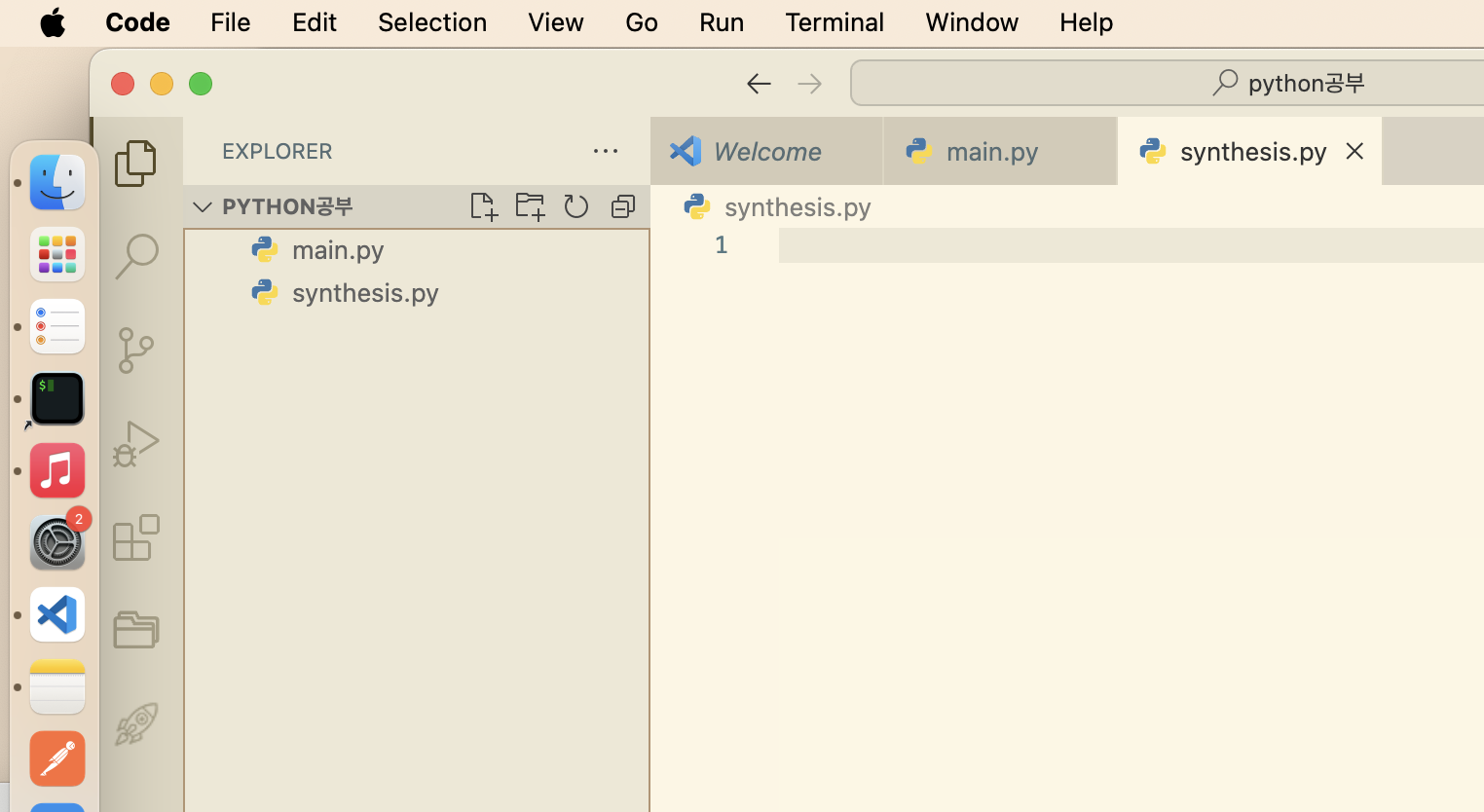Open the Run and Debug view
1484x812 pixels.
pos(136,444)
